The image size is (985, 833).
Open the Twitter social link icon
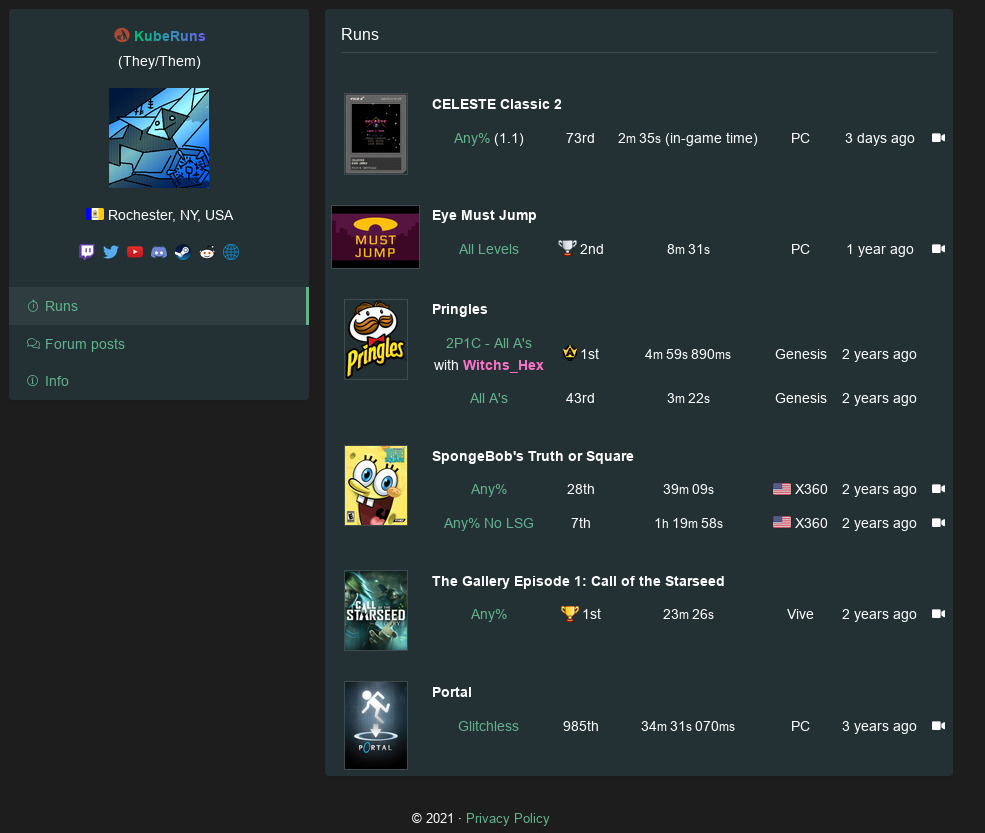click(111, 252)
